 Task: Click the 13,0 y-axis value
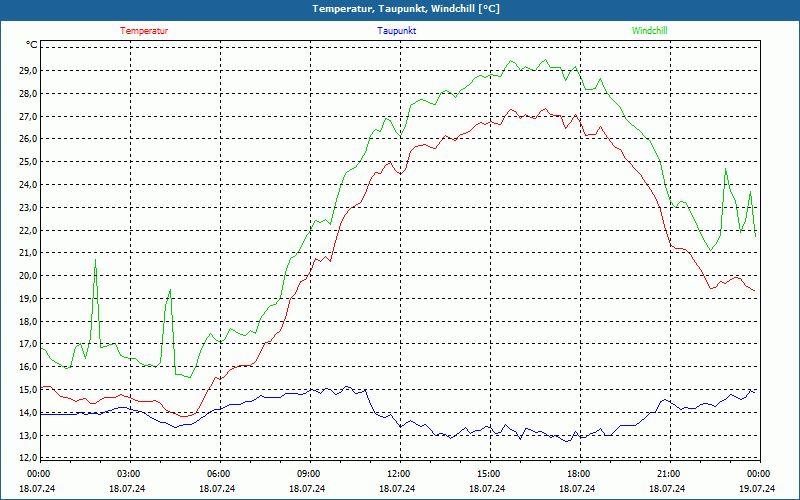click(28, 436)
